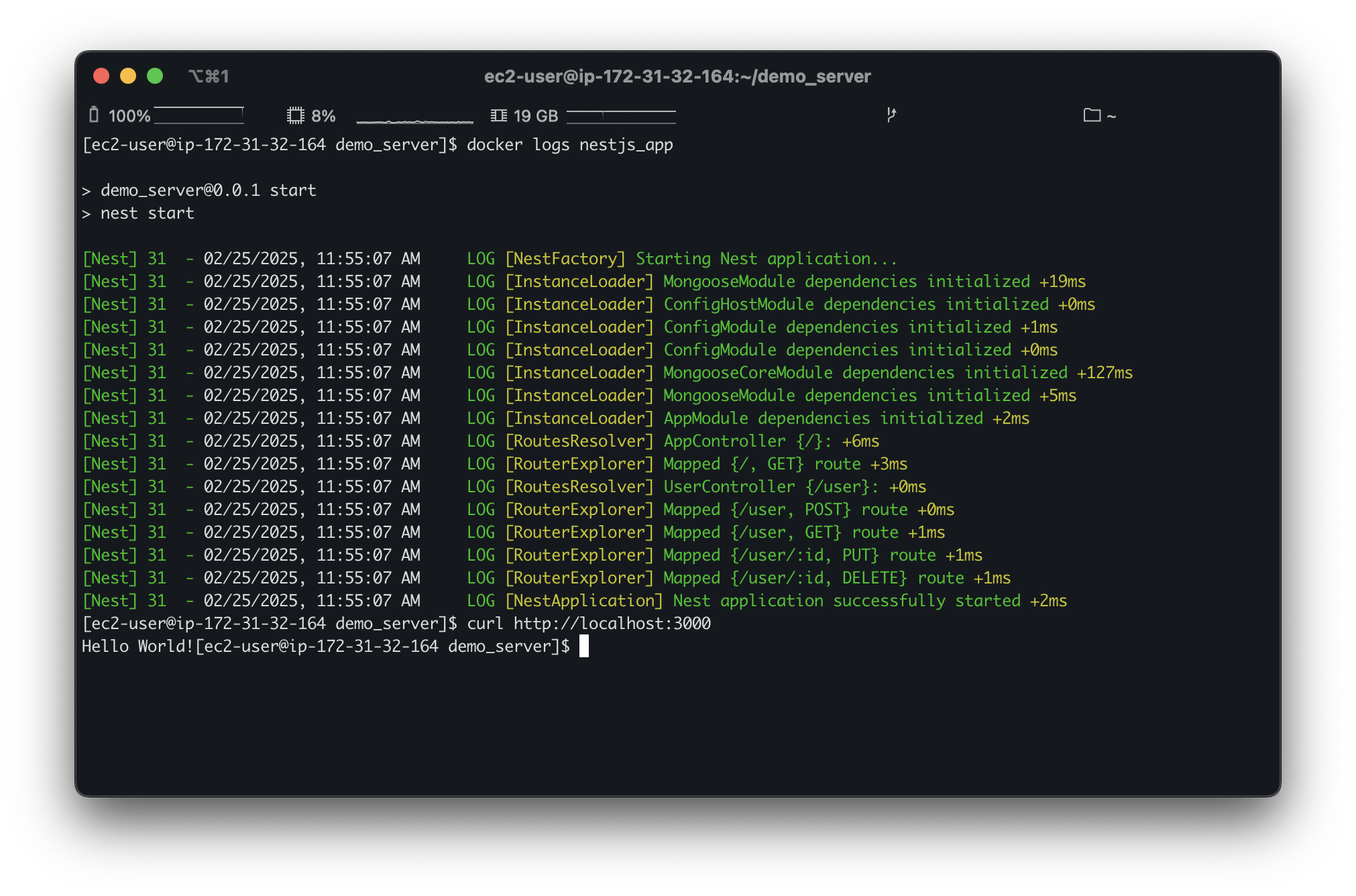Click the battery icon in status bar
The height and width of the screenshot is (896, 1356).
[x=94, y=115]
